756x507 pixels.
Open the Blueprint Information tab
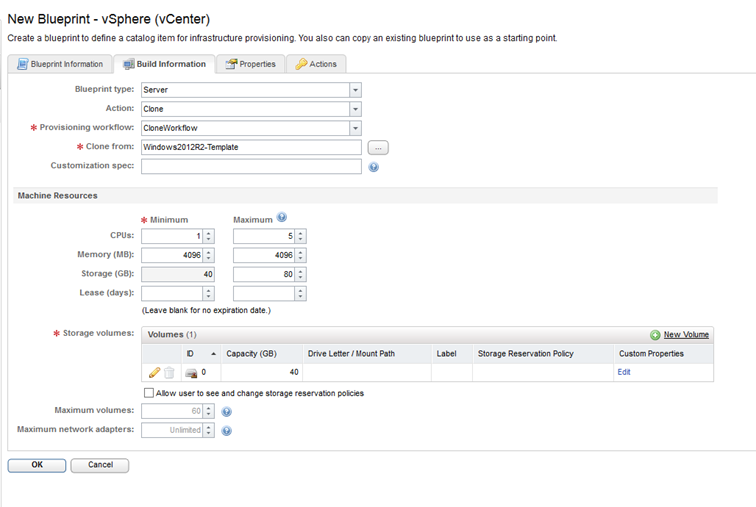pyautogui.click(x=60, y=64)
